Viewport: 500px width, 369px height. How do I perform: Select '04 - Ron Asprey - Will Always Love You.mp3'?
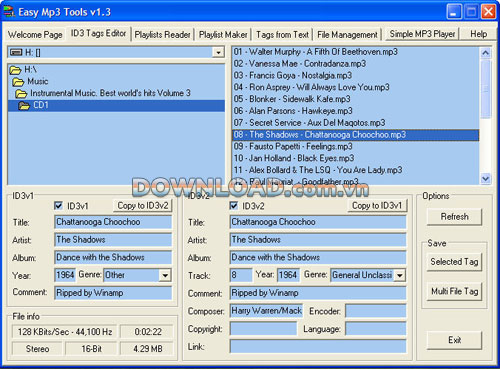coord(356,87)
